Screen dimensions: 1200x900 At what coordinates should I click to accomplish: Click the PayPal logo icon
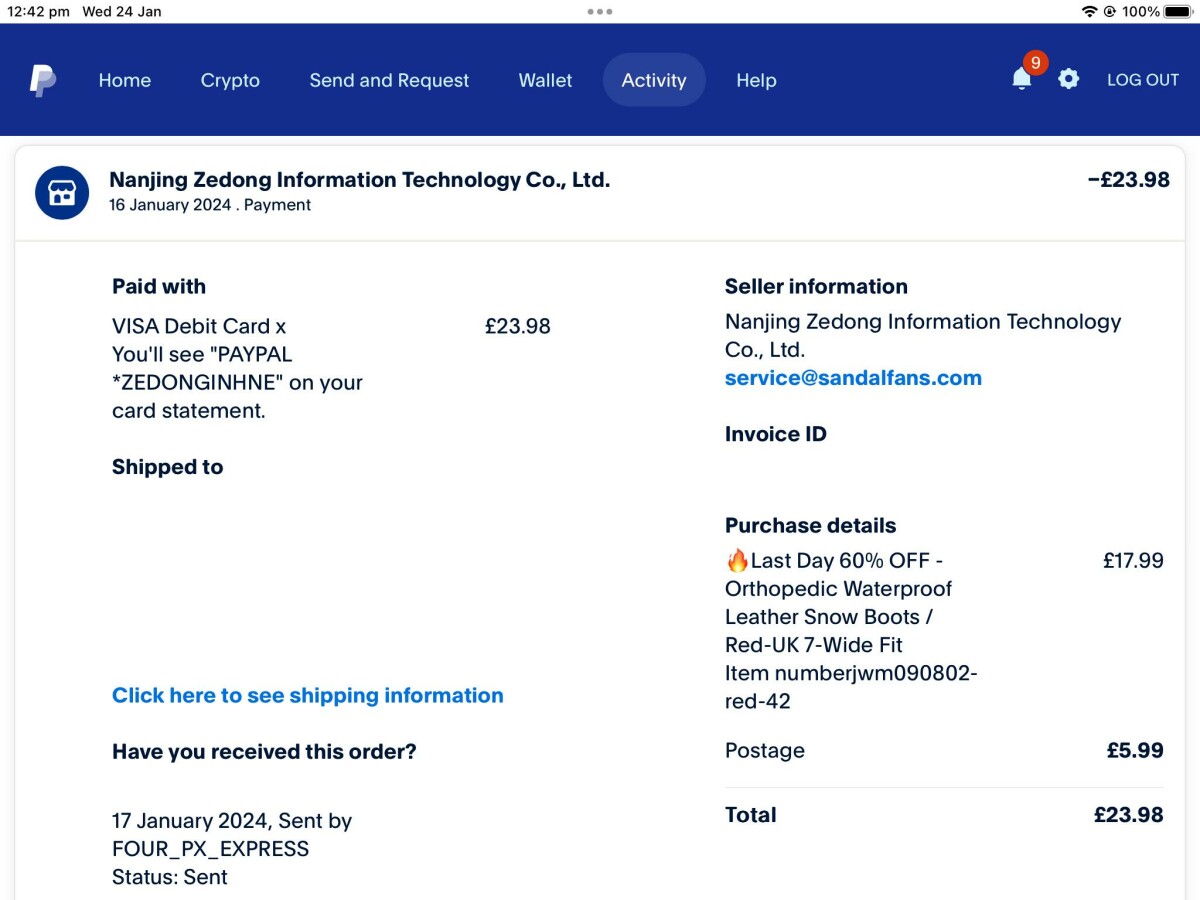pyautogui.click(x=42, y=80)
